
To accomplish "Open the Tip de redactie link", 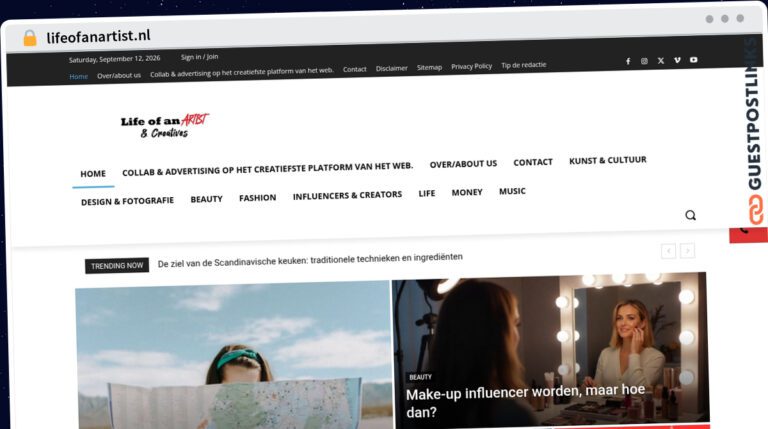I will point(523,65).
